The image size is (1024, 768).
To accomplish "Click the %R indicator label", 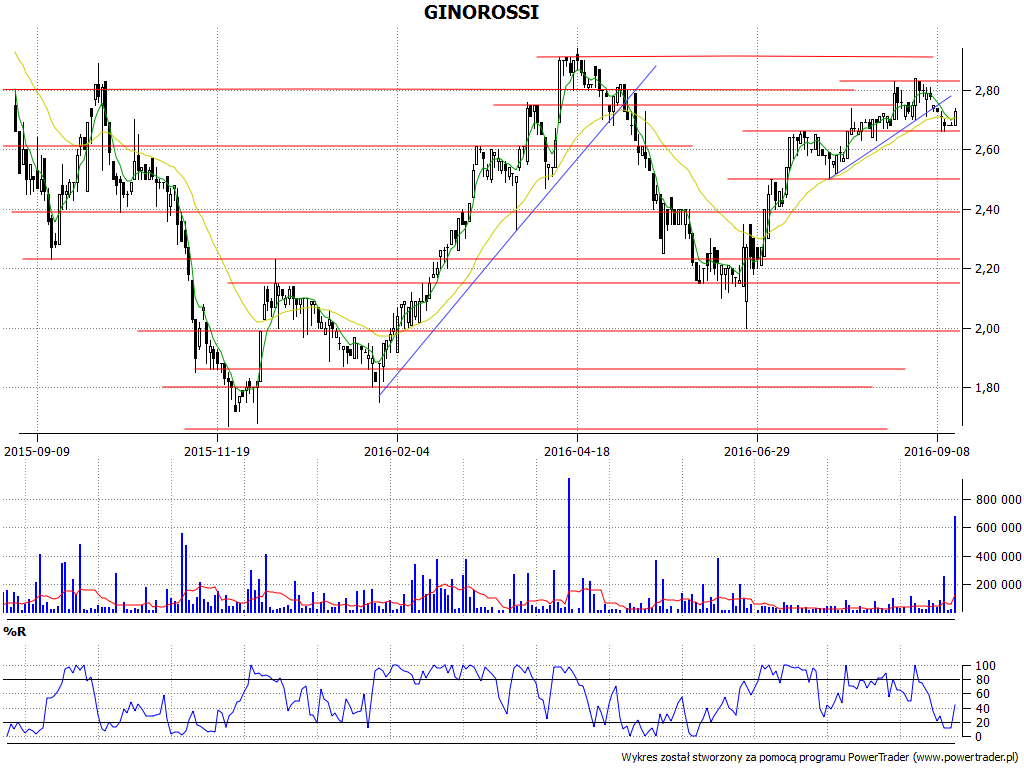I will pyautogui.click(x=14, y=632).
